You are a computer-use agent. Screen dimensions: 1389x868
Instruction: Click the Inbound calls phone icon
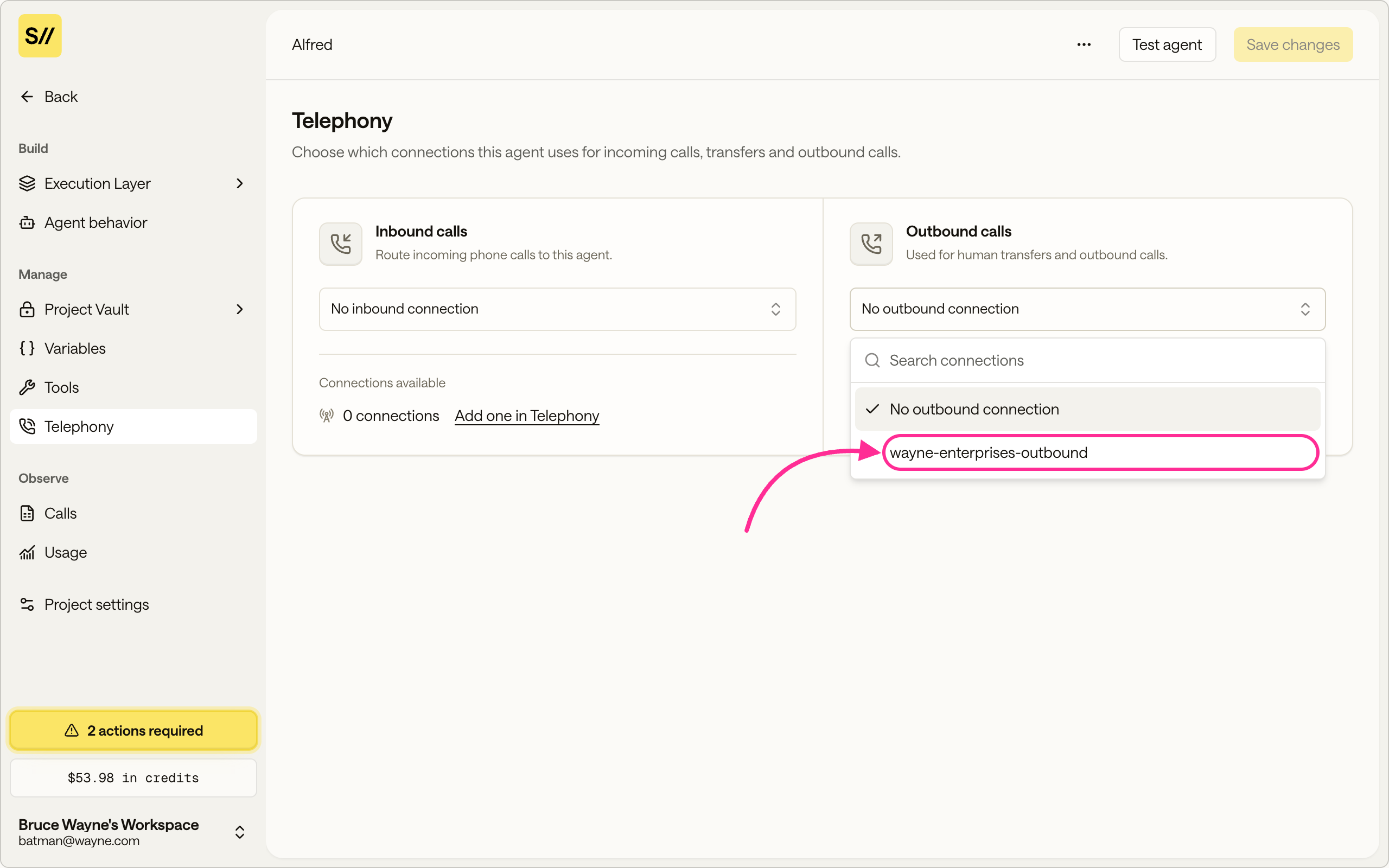[x=340, y=244]
